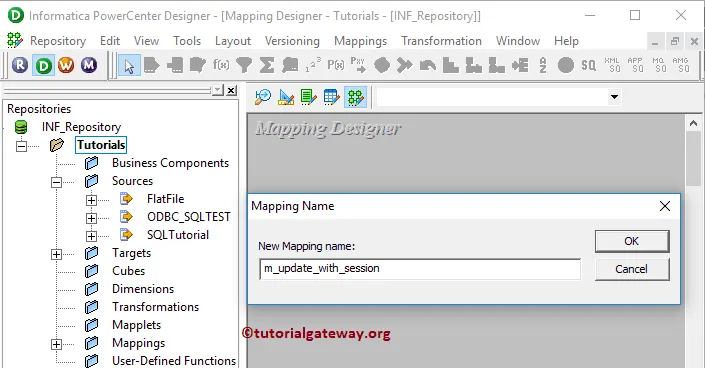Open the Mappings menu
This screenshot has height=368, width=705.
(361, 41)
